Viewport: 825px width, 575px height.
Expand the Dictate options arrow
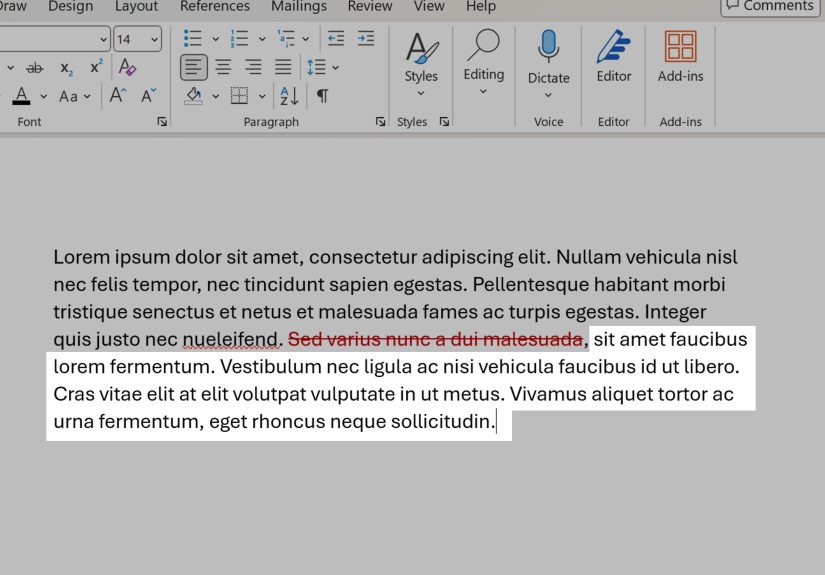pyautogui.click(x=548, y=95)
